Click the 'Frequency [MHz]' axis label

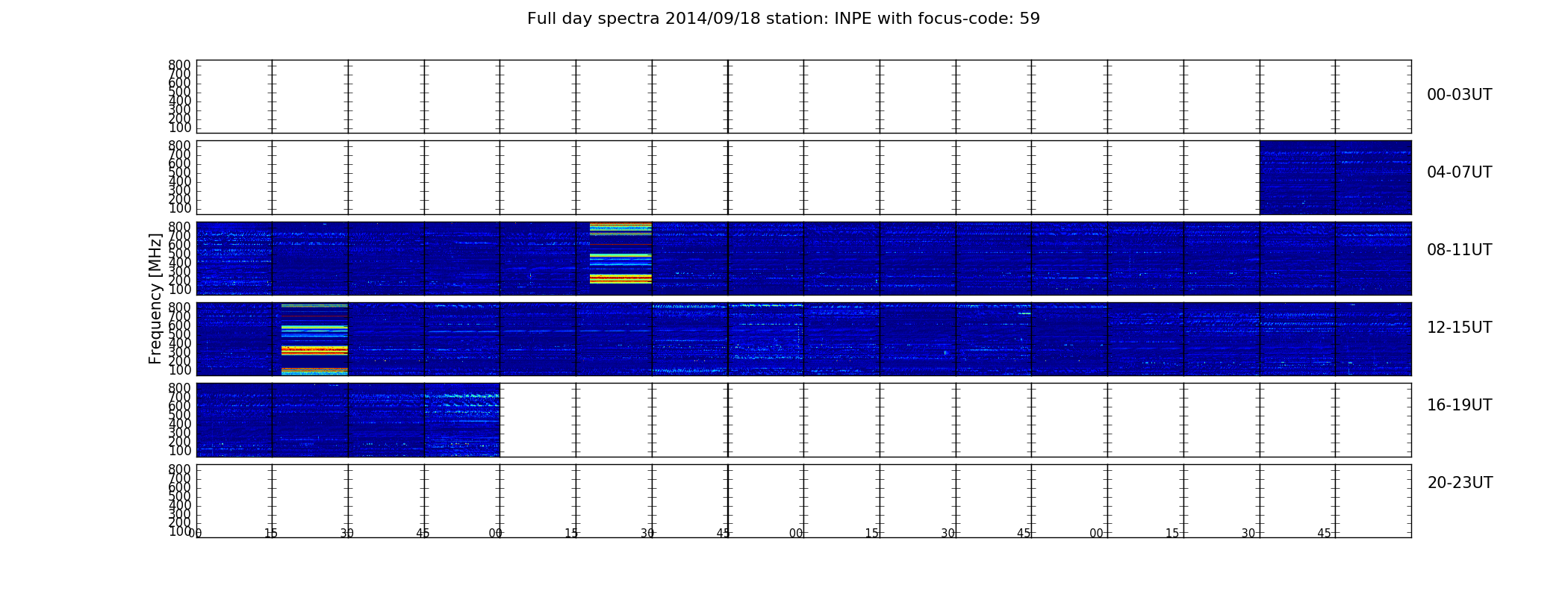[x=155, y=298]
